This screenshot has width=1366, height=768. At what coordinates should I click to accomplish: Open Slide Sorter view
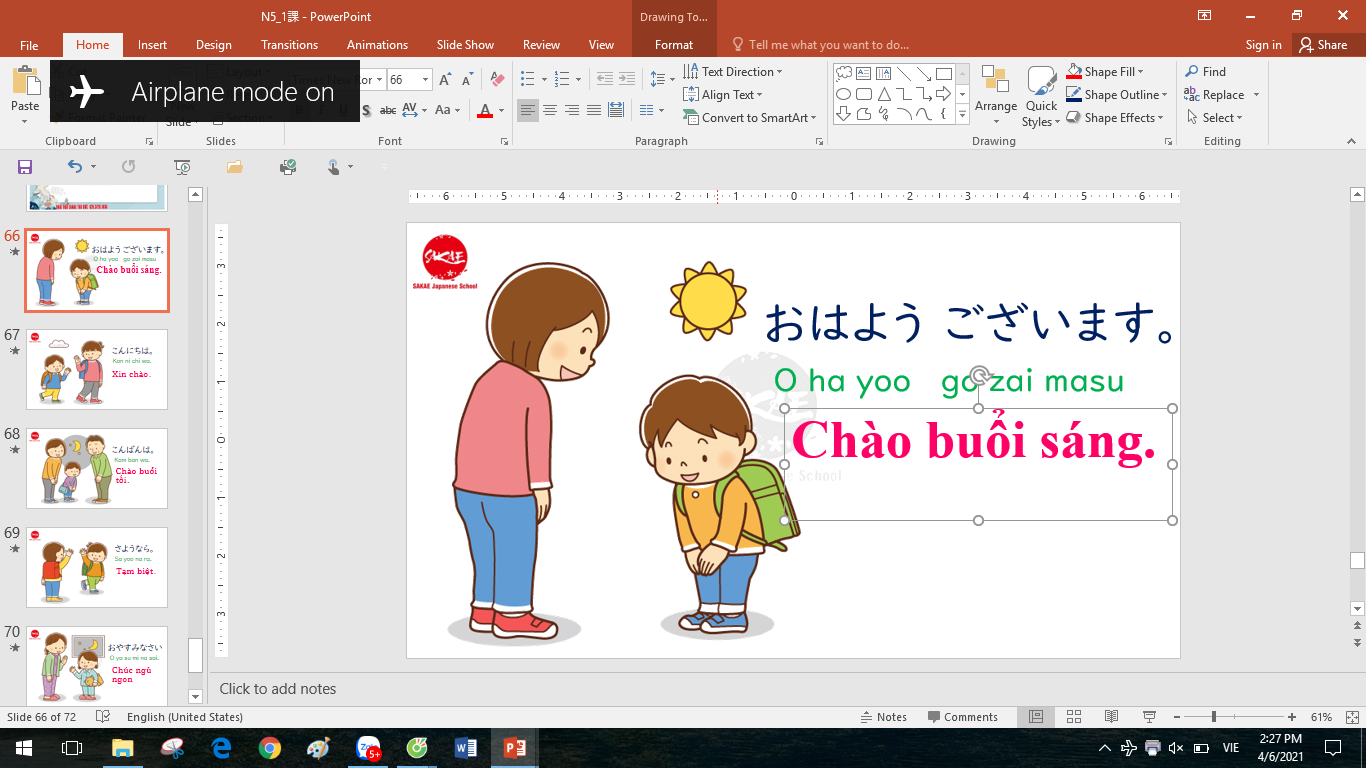click(1074, 717)
